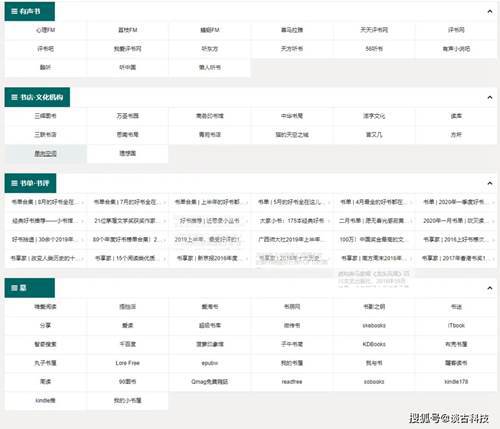Collapse the bottom ebook section containing sobooks

[490, 288]
